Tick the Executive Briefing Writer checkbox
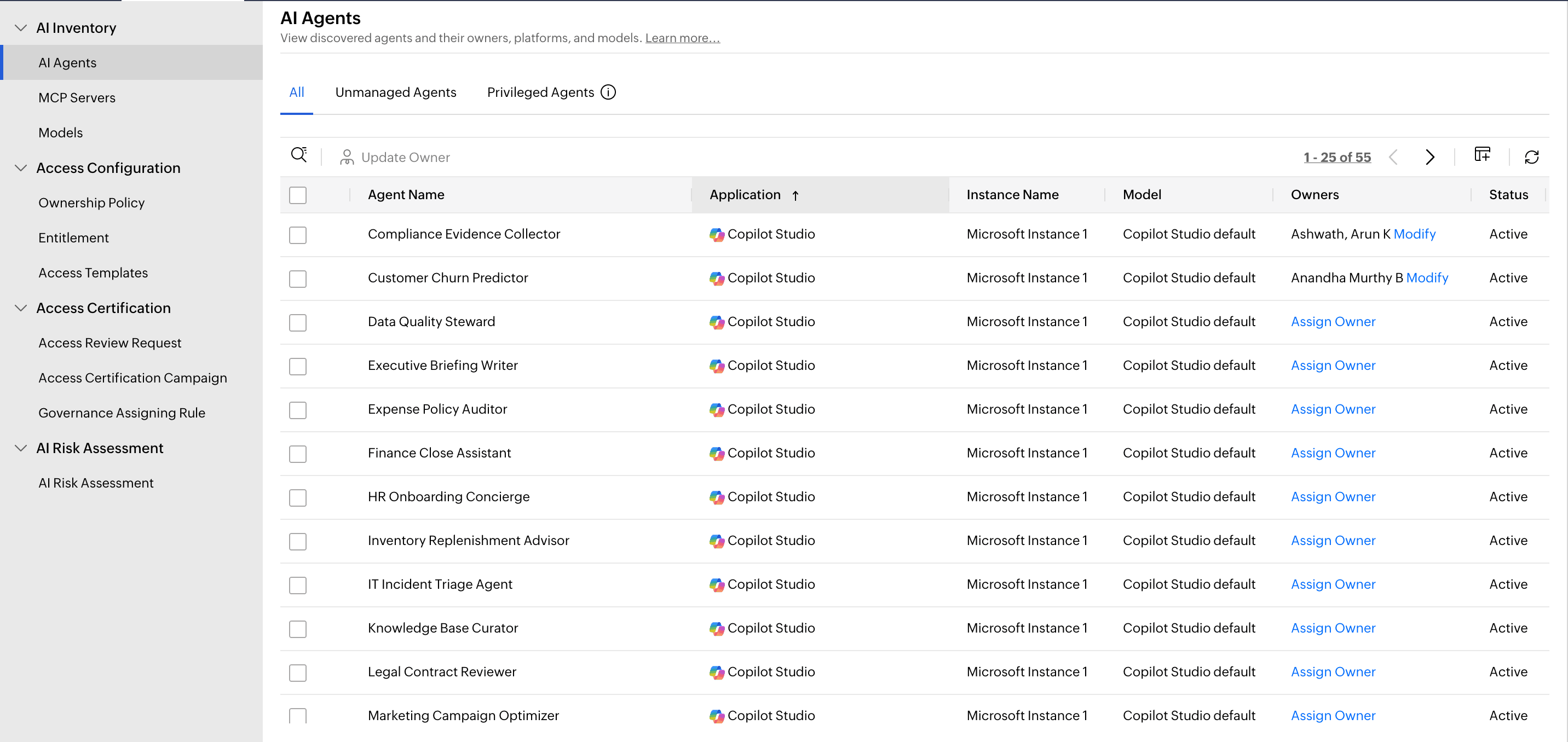 [298, 366]
